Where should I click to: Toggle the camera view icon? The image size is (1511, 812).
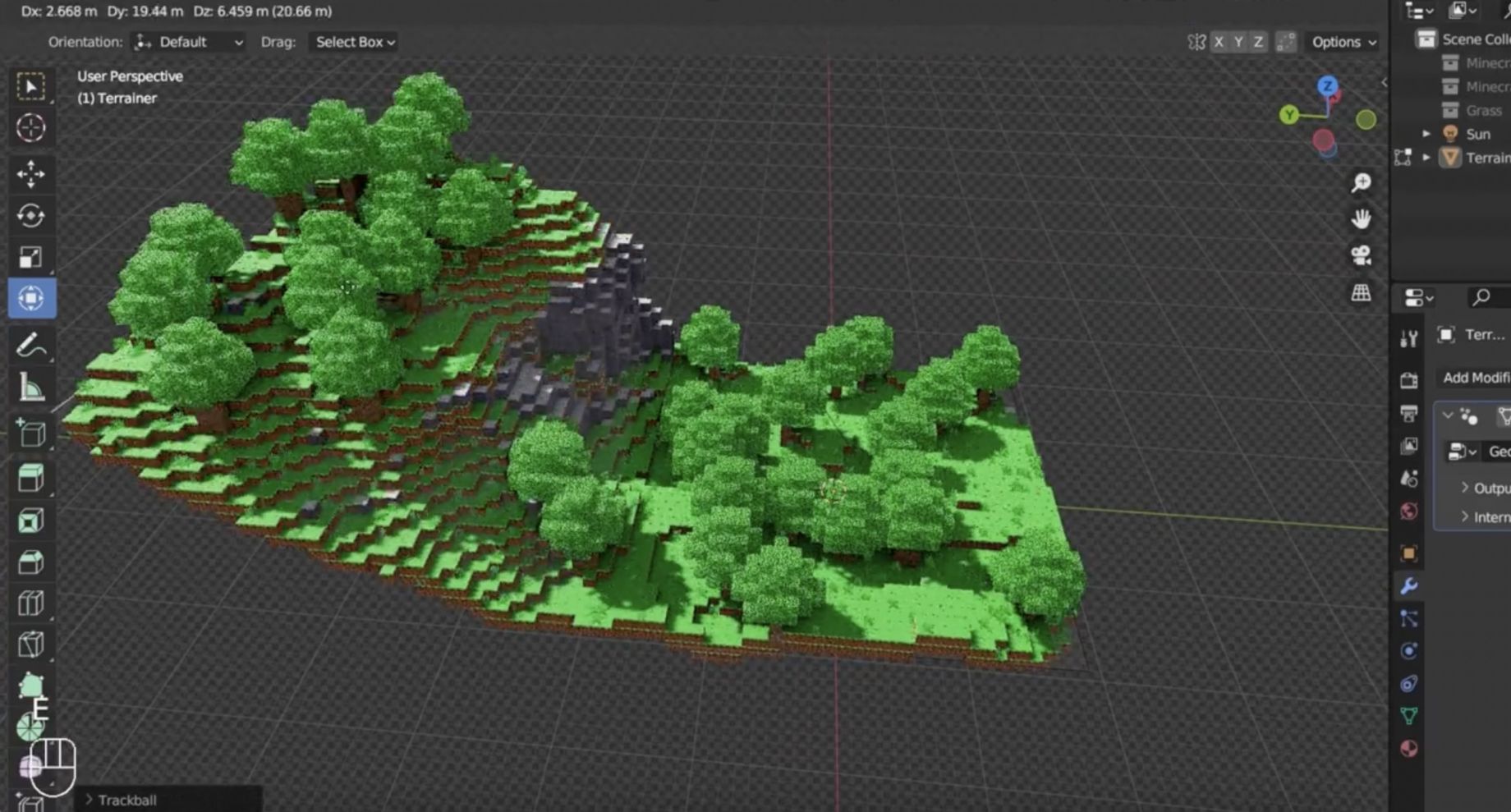[x=1361, y=255]
